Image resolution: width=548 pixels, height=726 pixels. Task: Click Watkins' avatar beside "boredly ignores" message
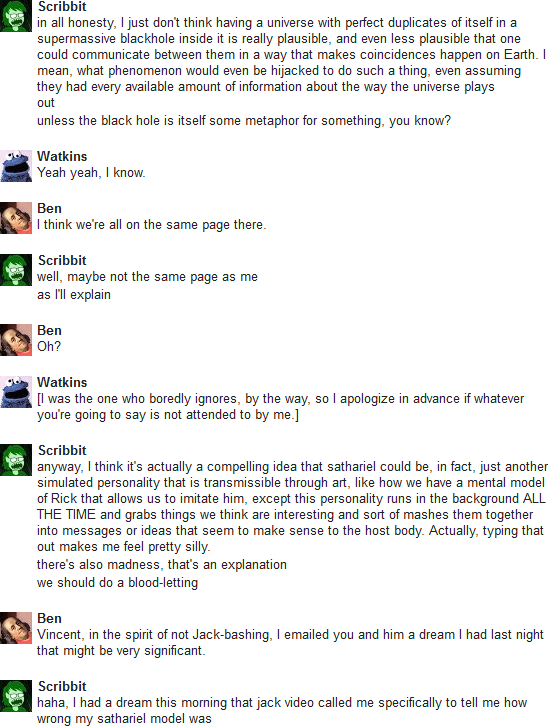(x=16, y=392)
